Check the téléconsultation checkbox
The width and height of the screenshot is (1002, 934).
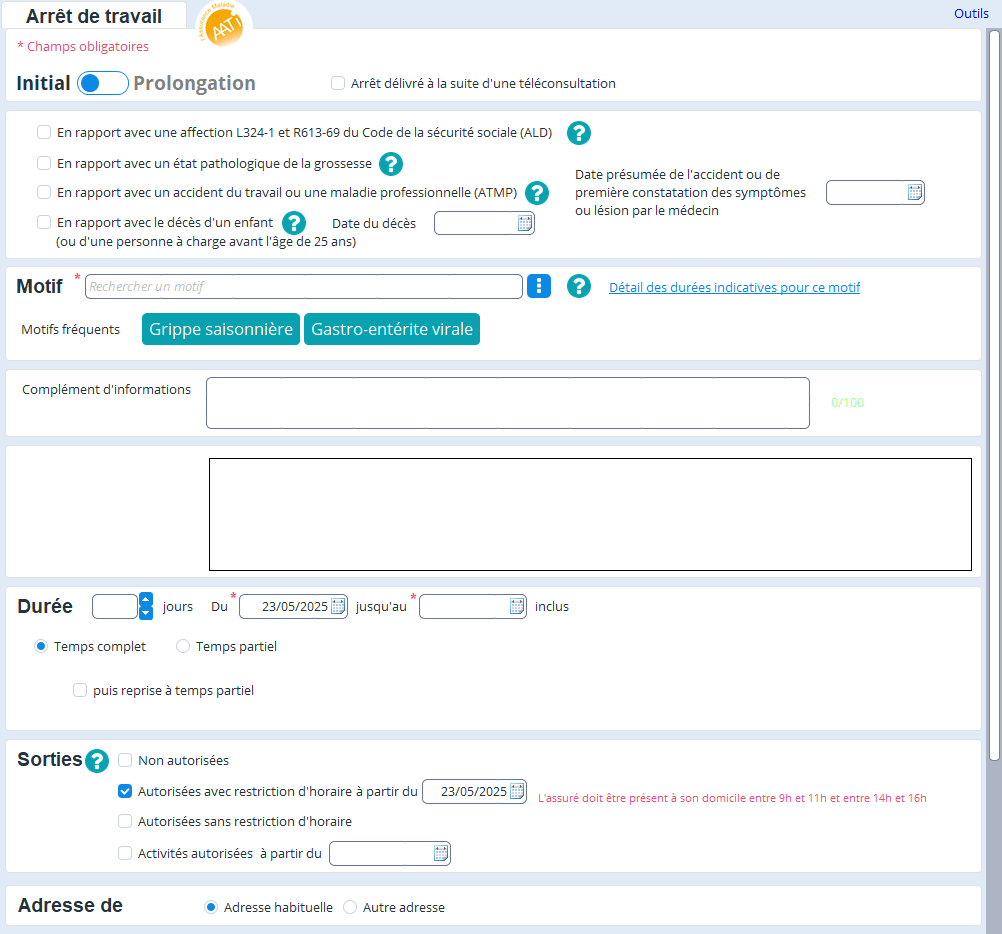(338, 84)
